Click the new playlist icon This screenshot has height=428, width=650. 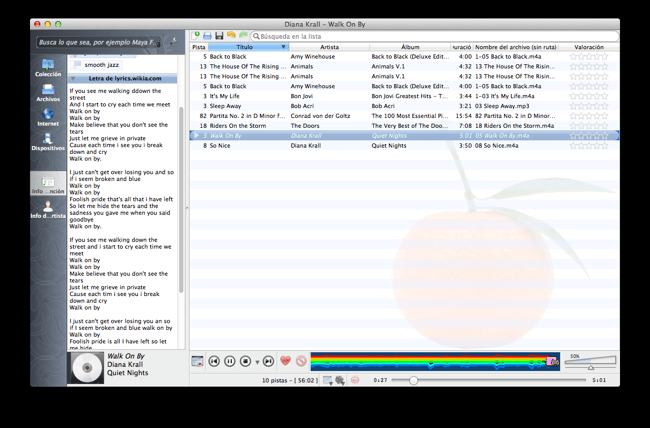point(197,36)
